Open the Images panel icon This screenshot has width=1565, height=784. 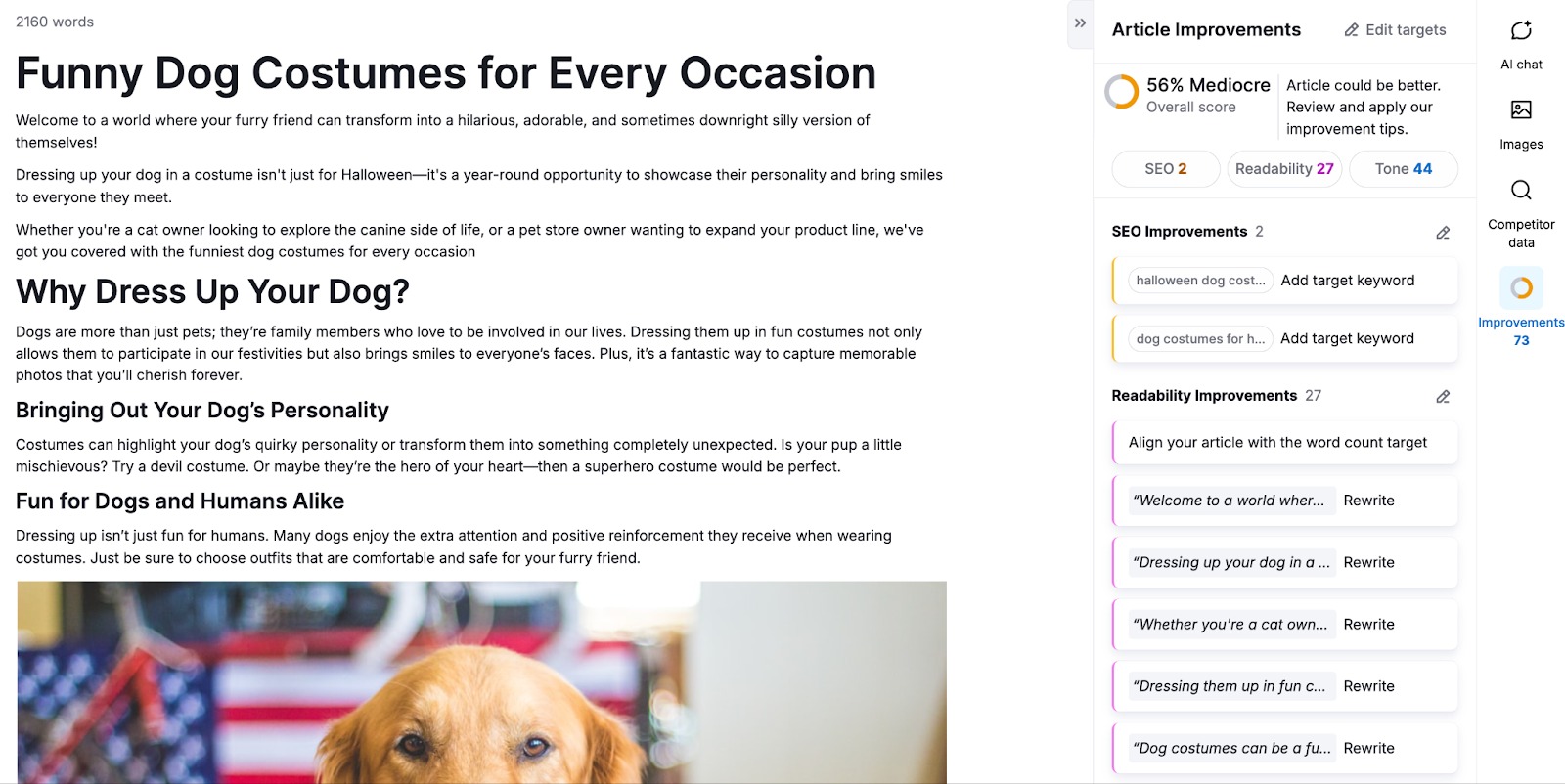click(1521, 110)
